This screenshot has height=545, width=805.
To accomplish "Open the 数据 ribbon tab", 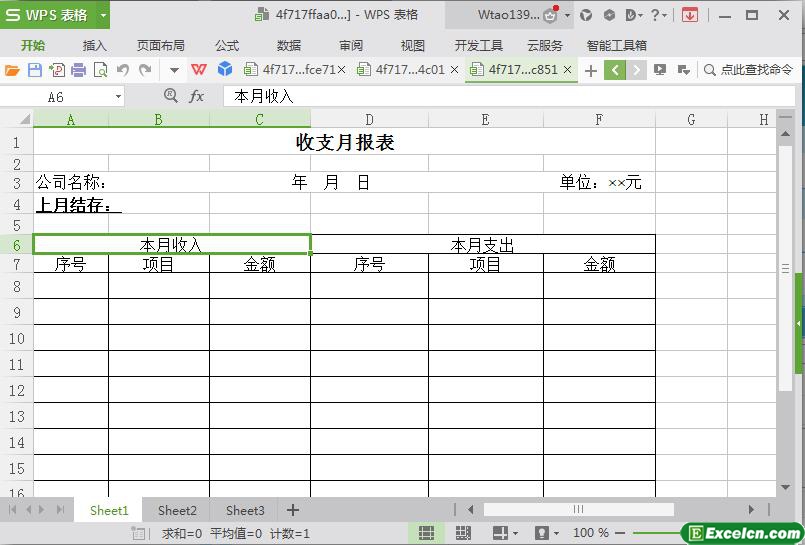I will click(289, 46).
